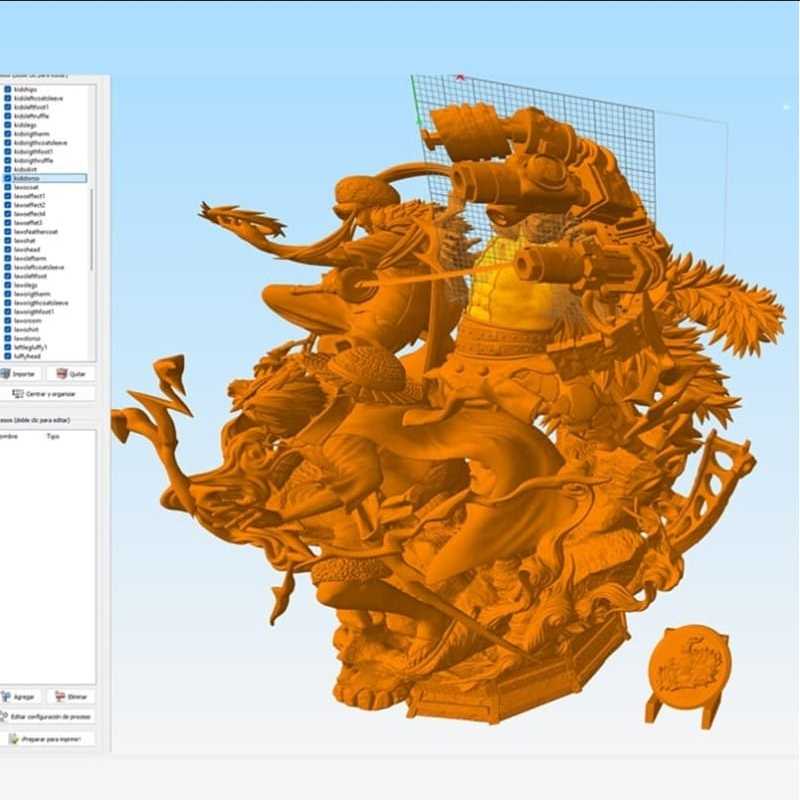
Task: Select the kiddrightfoot1 model name
Action: 34,152
